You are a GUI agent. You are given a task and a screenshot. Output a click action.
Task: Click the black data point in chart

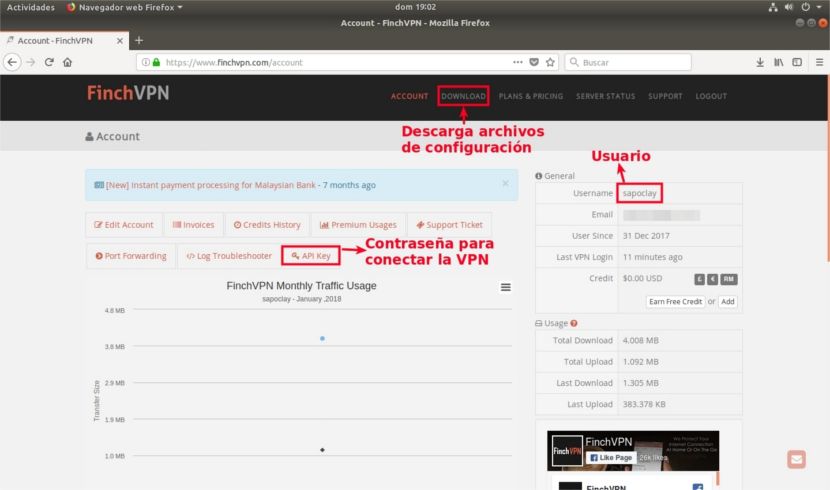(x=322, y=450)
